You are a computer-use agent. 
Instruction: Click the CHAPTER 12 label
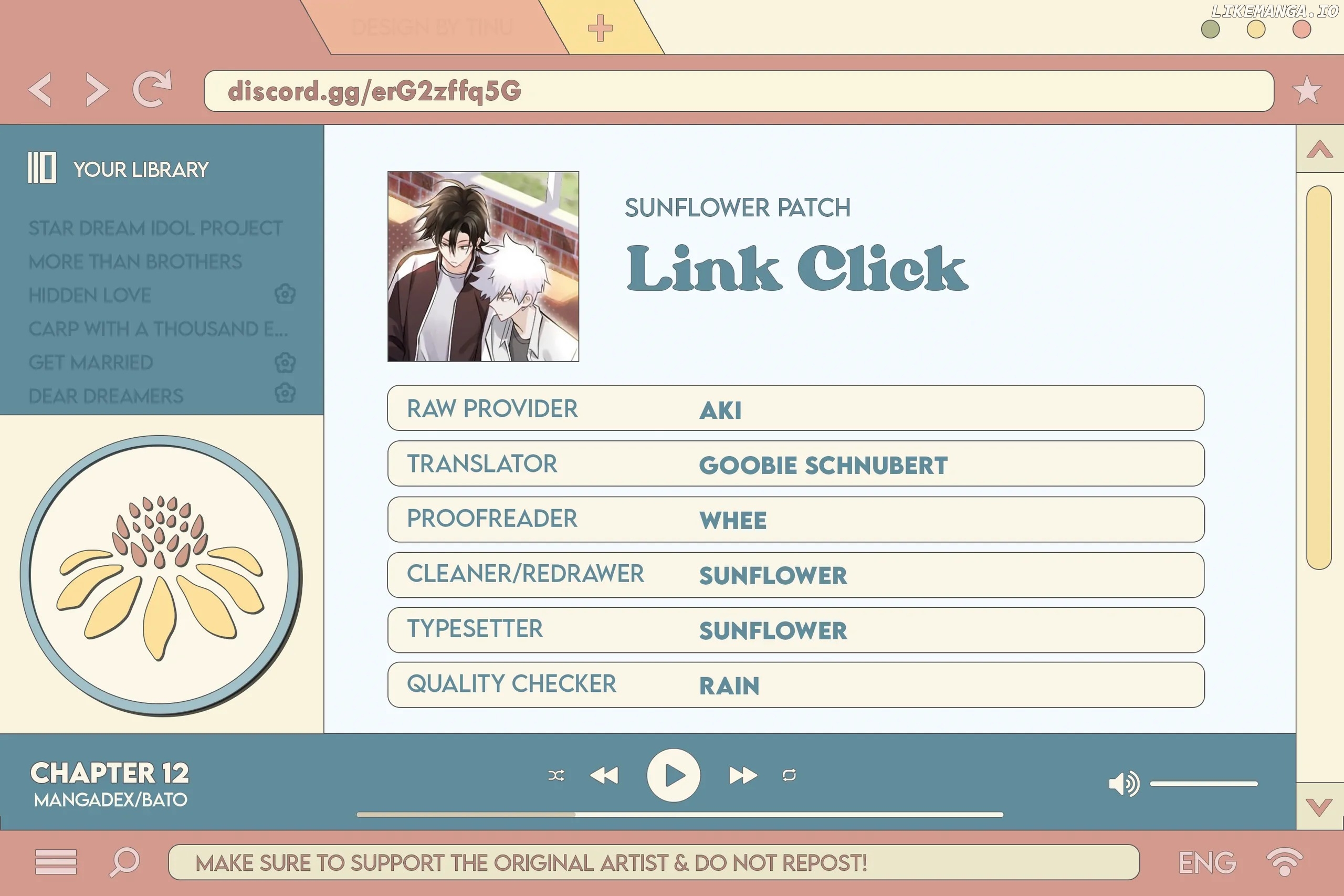pyautogui.click(x=109, y=773)
